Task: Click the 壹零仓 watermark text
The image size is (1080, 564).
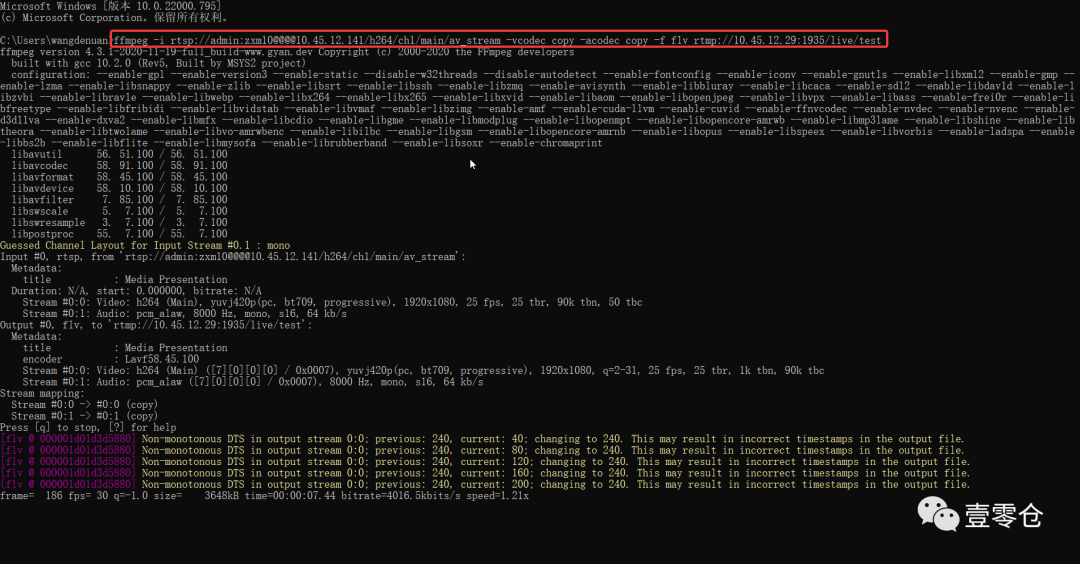Action: point(1003,516)
